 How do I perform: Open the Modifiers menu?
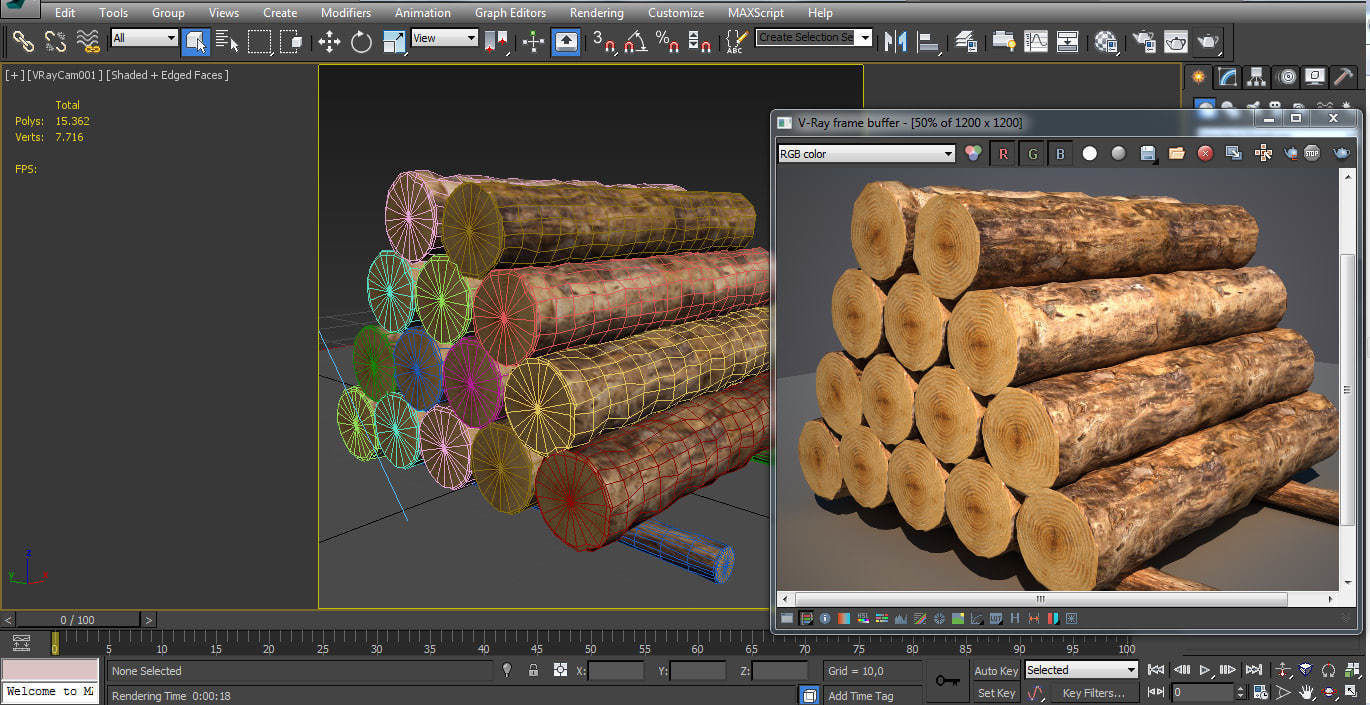[x=346, y=13]
